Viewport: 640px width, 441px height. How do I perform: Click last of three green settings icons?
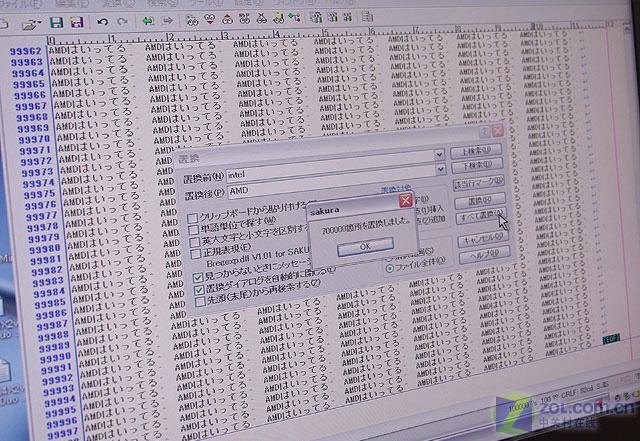(x=347, y=17)
